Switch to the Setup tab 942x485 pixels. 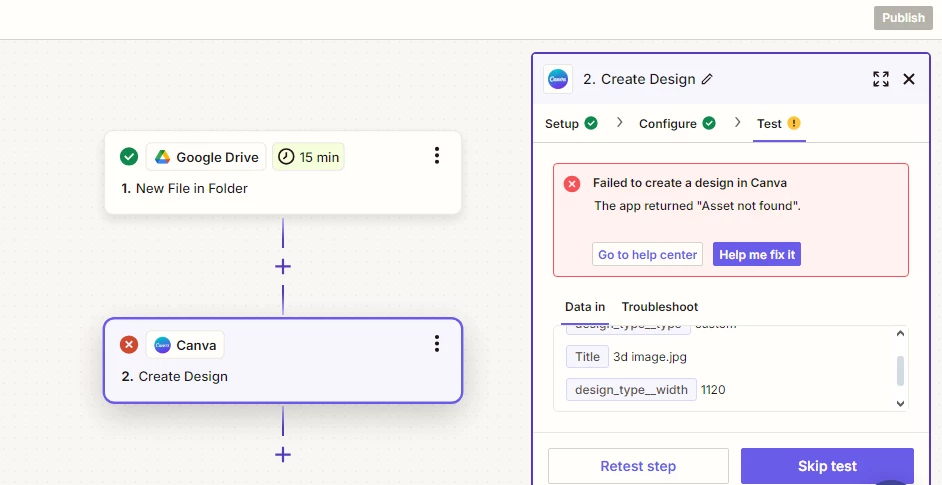coord(571,124)
